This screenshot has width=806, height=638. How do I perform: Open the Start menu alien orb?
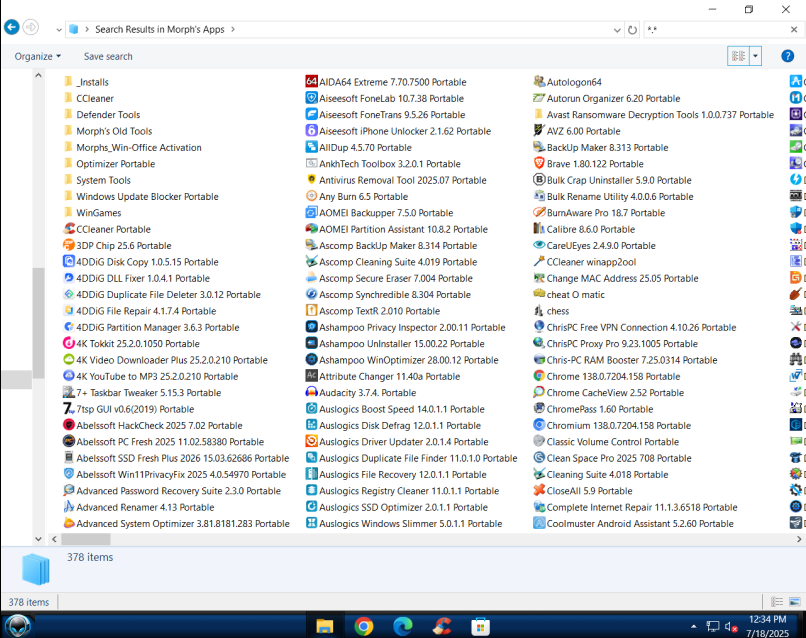[17, 626]
